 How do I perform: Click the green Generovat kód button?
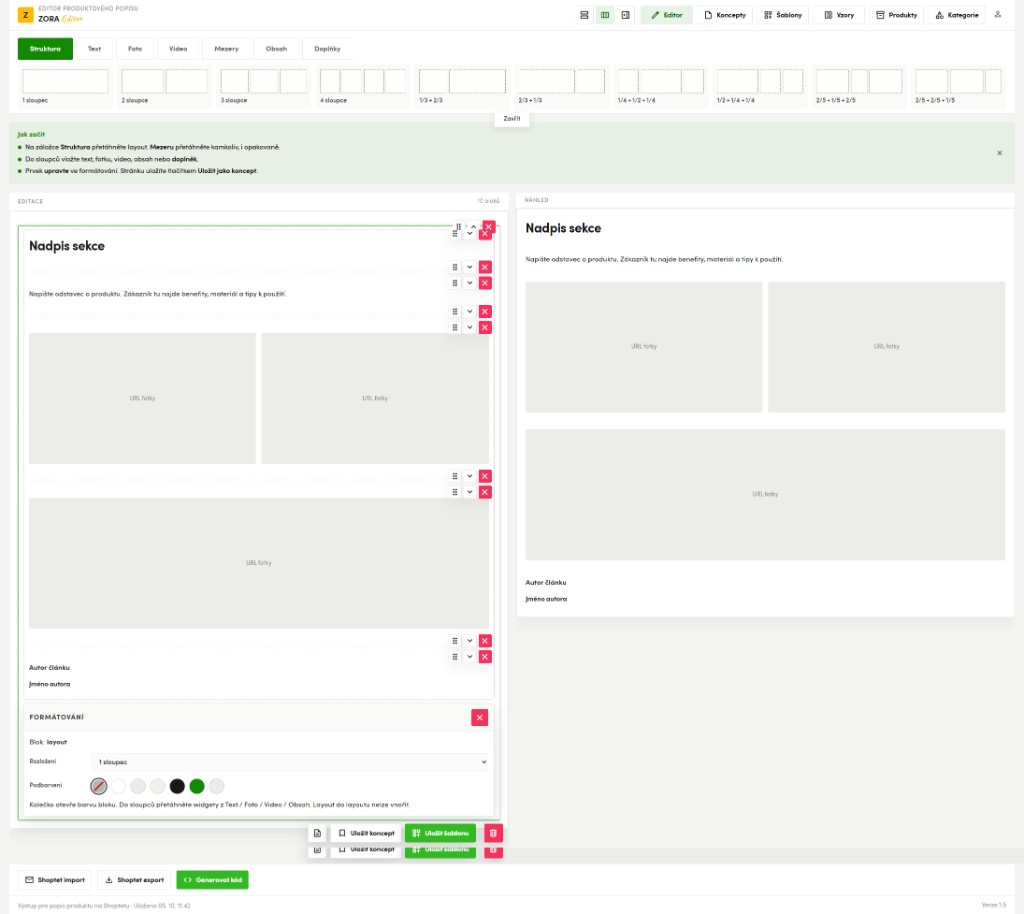pyautogui.click(x=212, y=880)
